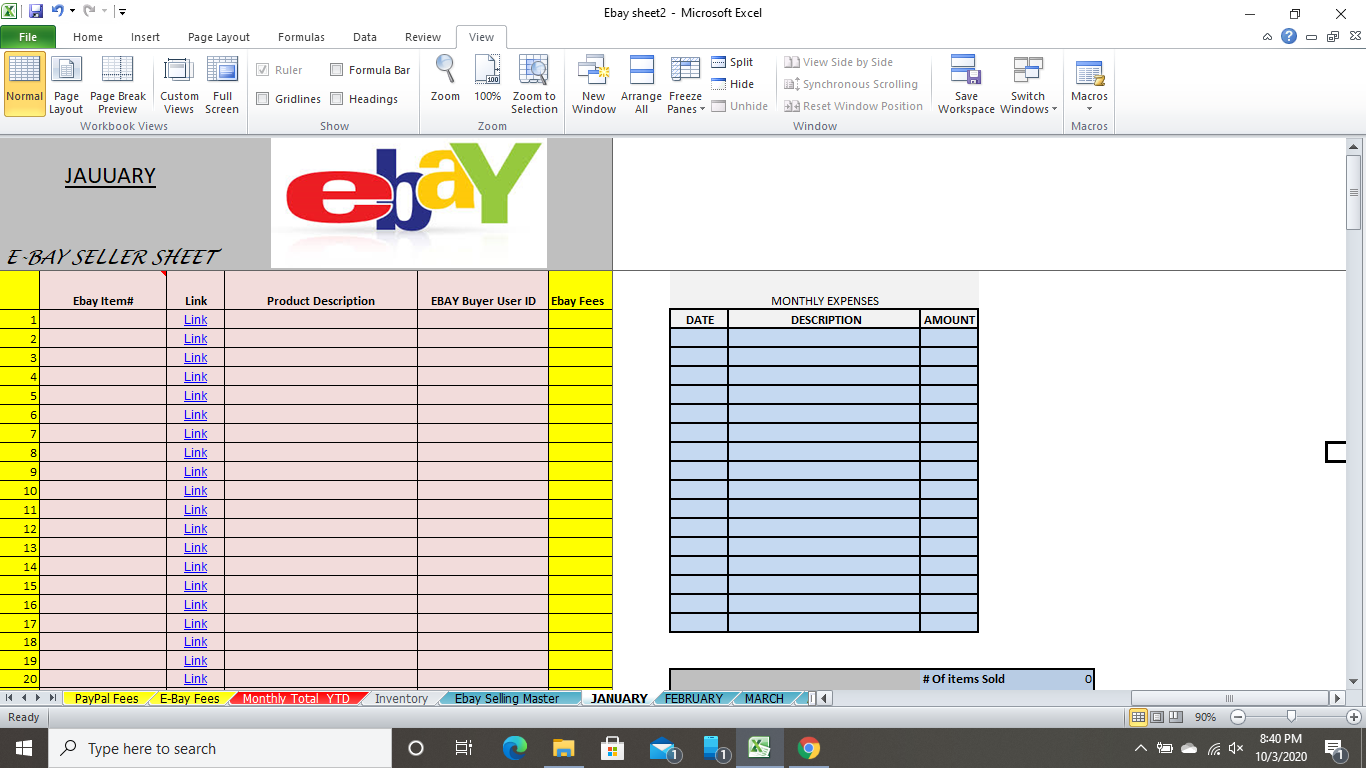Click Arrange All windows

click(641, 84)
